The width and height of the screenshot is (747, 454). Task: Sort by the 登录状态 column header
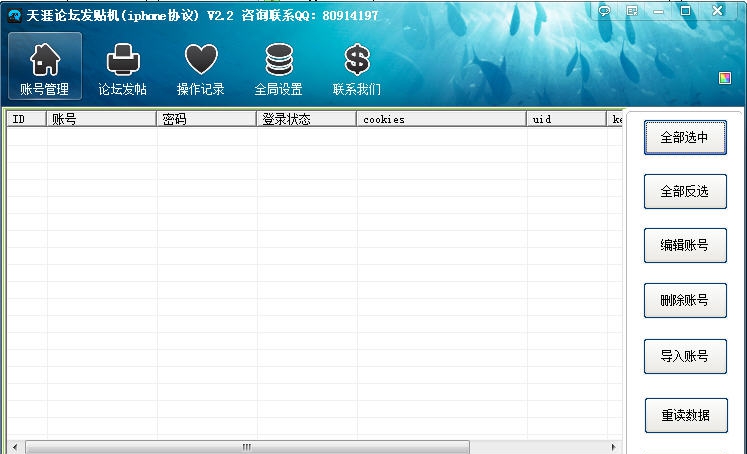[x=307, y=119]
